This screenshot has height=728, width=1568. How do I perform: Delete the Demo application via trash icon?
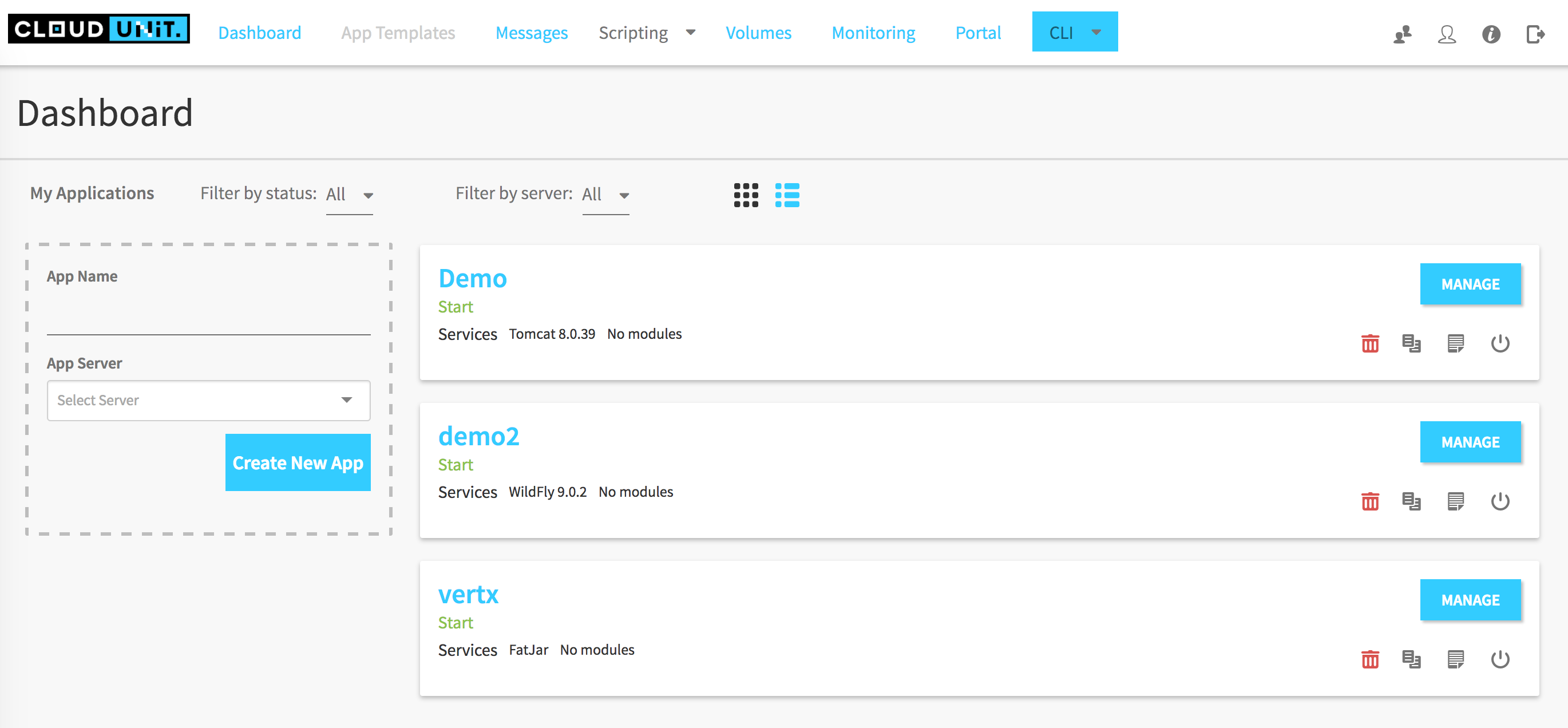pos(1370,343)
